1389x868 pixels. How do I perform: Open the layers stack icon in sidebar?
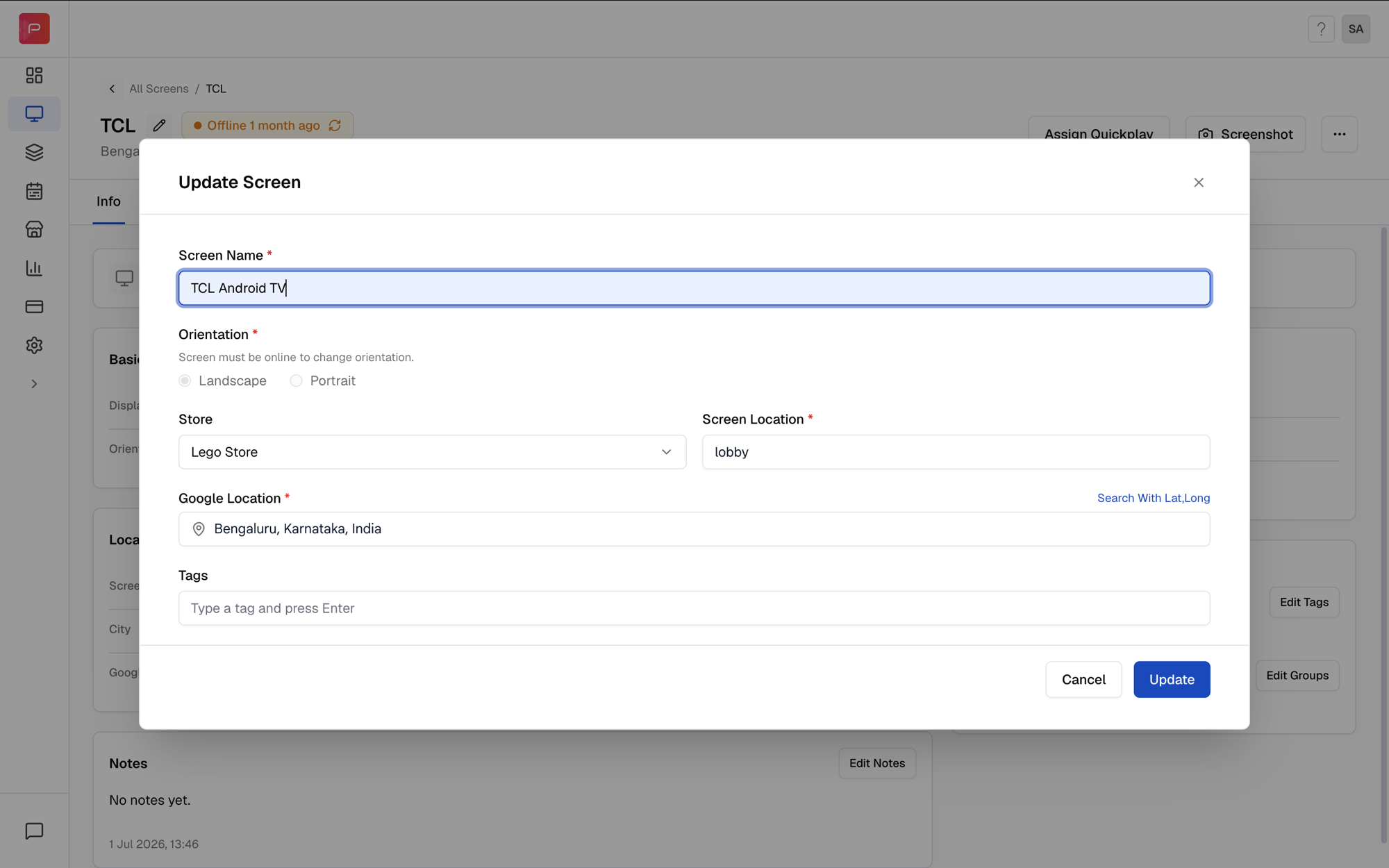[x=34, y=152]
